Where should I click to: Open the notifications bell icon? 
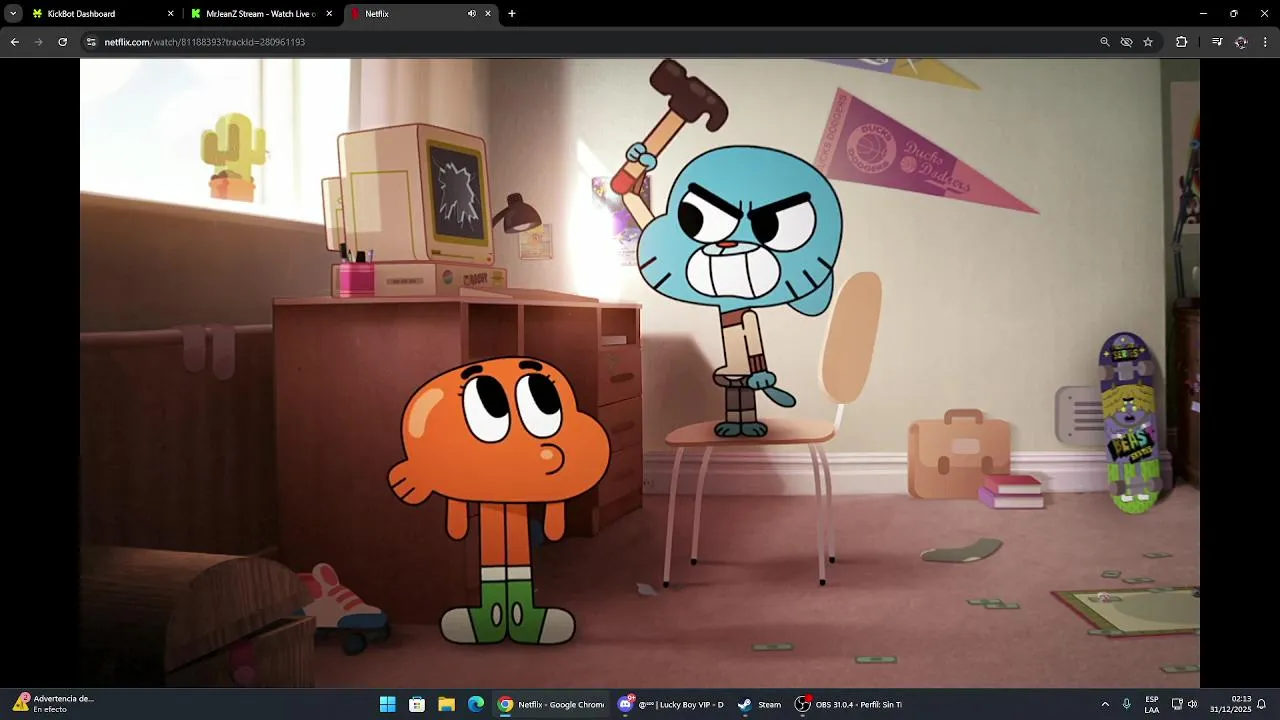coord(1262,704)
